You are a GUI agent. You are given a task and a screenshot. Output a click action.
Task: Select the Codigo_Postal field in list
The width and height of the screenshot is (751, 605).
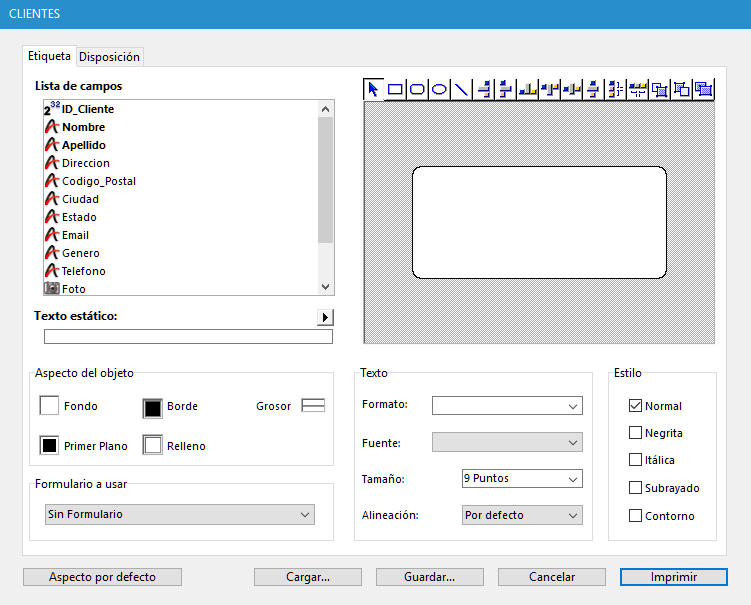coord(99,181)
